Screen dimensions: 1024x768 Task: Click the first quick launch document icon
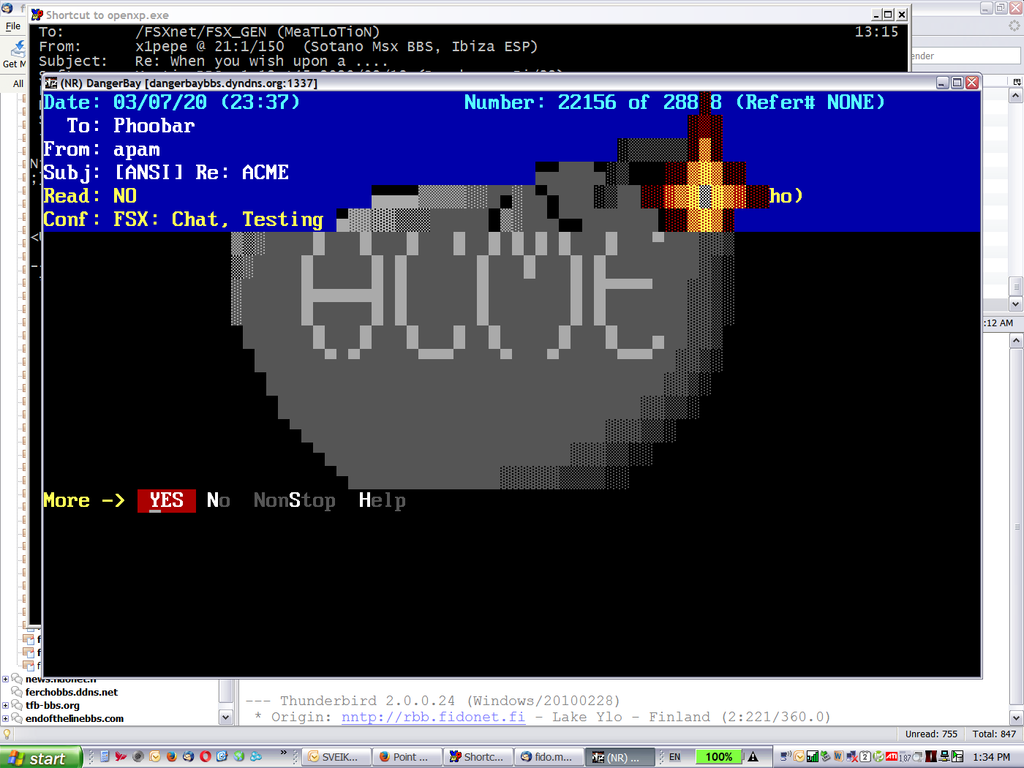pyautogui.click(x=104, y=756)
